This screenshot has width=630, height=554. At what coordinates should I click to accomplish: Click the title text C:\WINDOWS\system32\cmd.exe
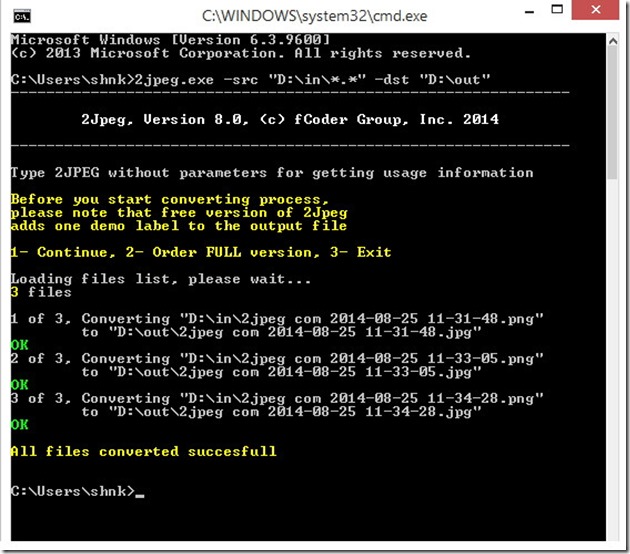coord(315,16)
